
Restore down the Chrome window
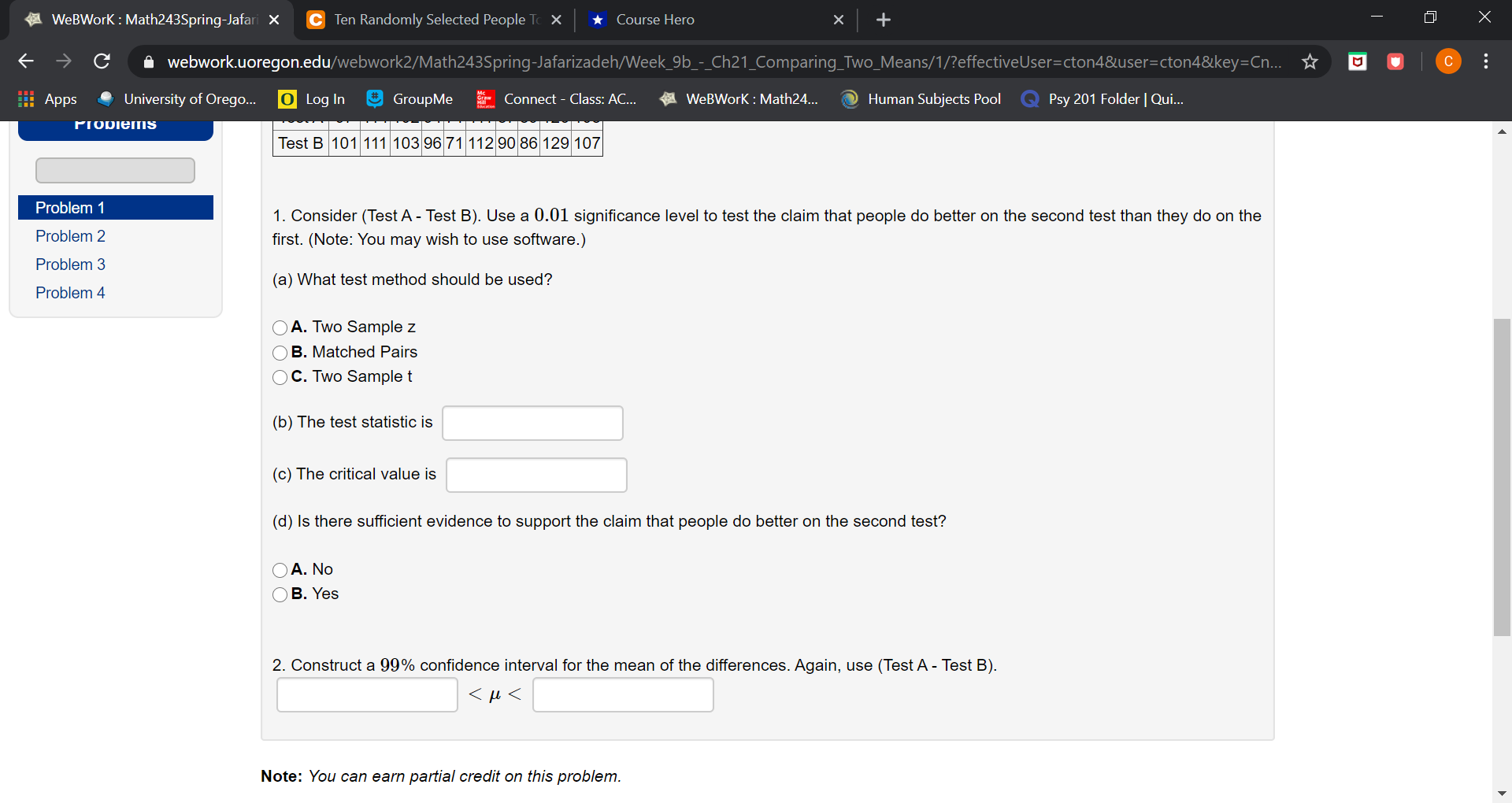1430,17
